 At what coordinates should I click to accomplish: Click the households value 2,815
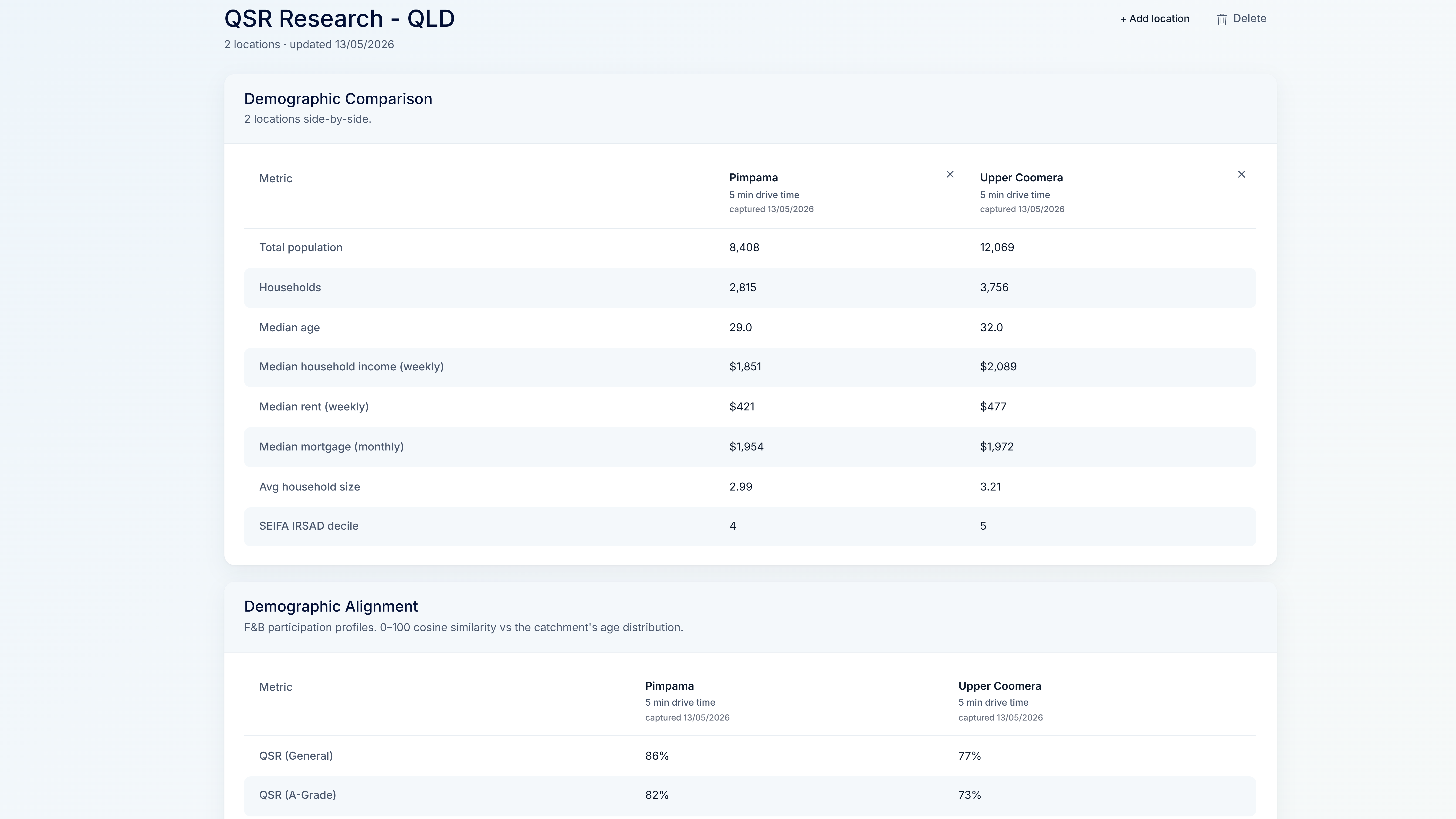click(x=743, y=288)
